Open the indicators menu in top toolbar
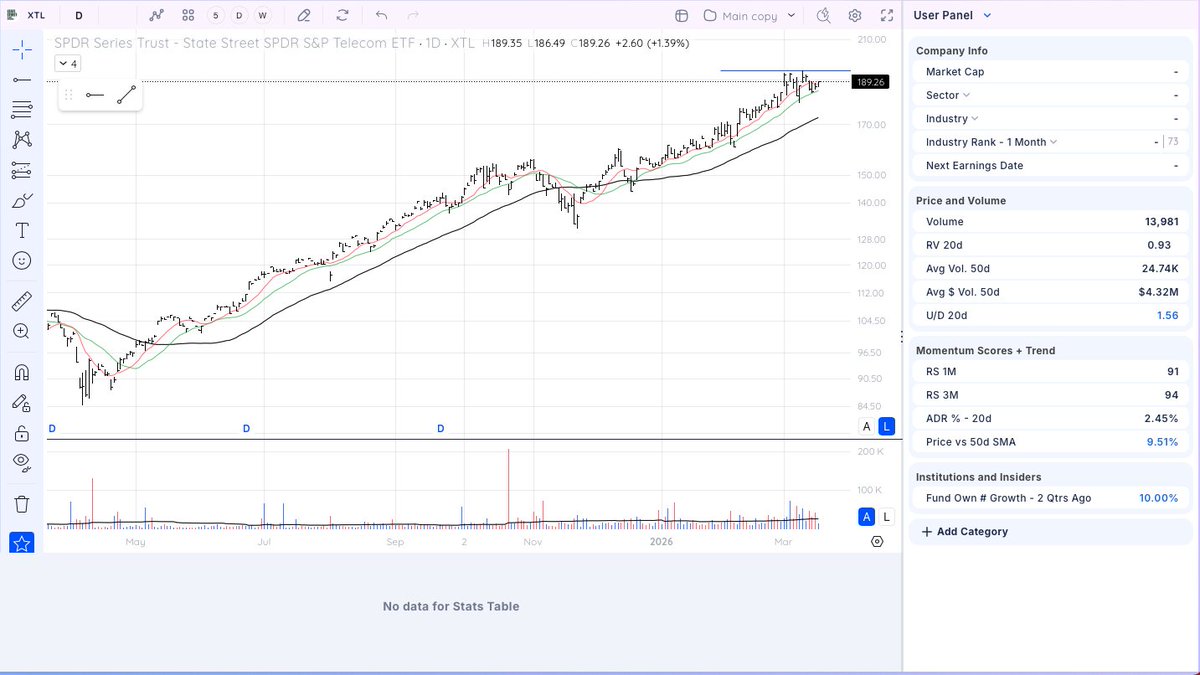The image size is (1200, 675). pos(157,16)
